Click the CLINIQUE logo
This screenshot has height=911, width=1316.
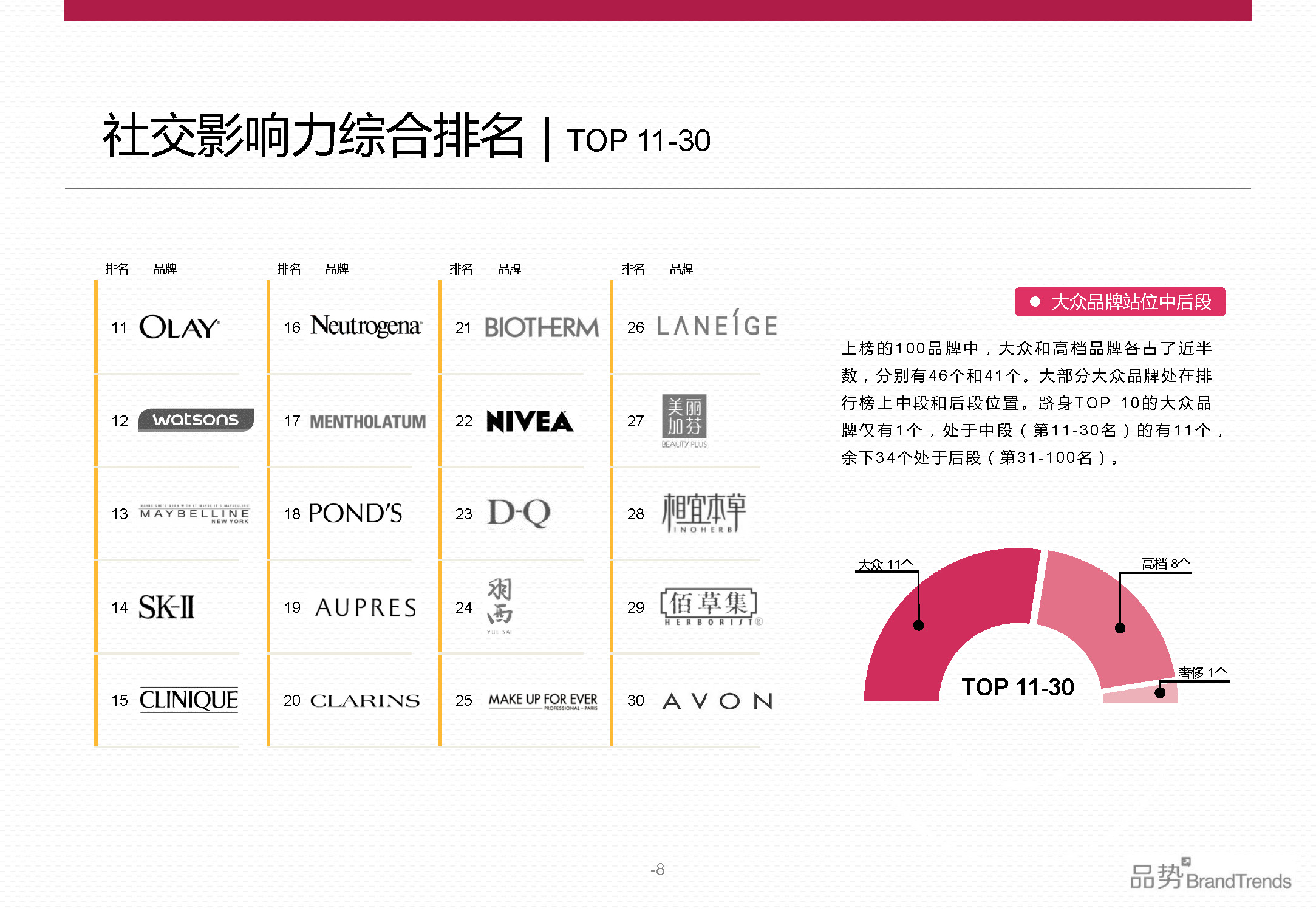pos(189,700)
